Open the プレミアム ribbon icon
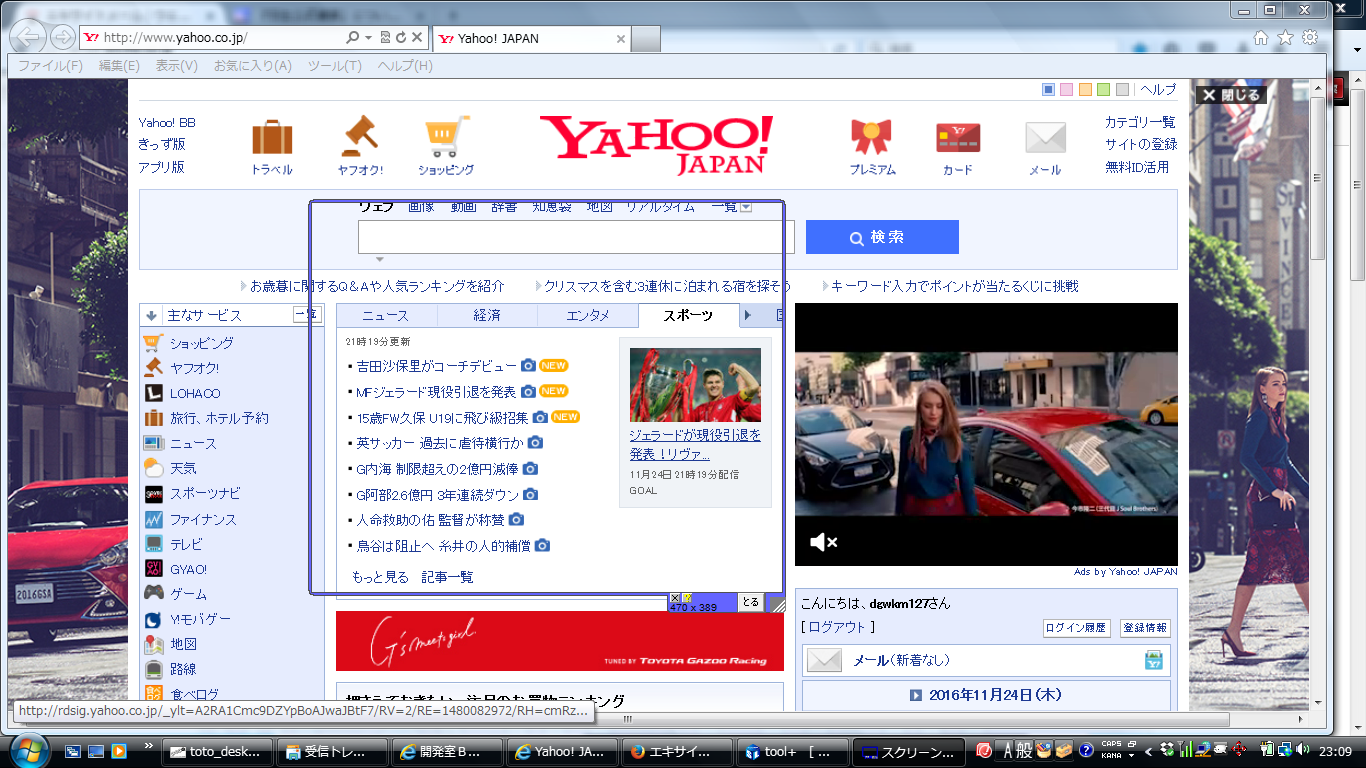The image size is (1366, 768). click(872, 137)
